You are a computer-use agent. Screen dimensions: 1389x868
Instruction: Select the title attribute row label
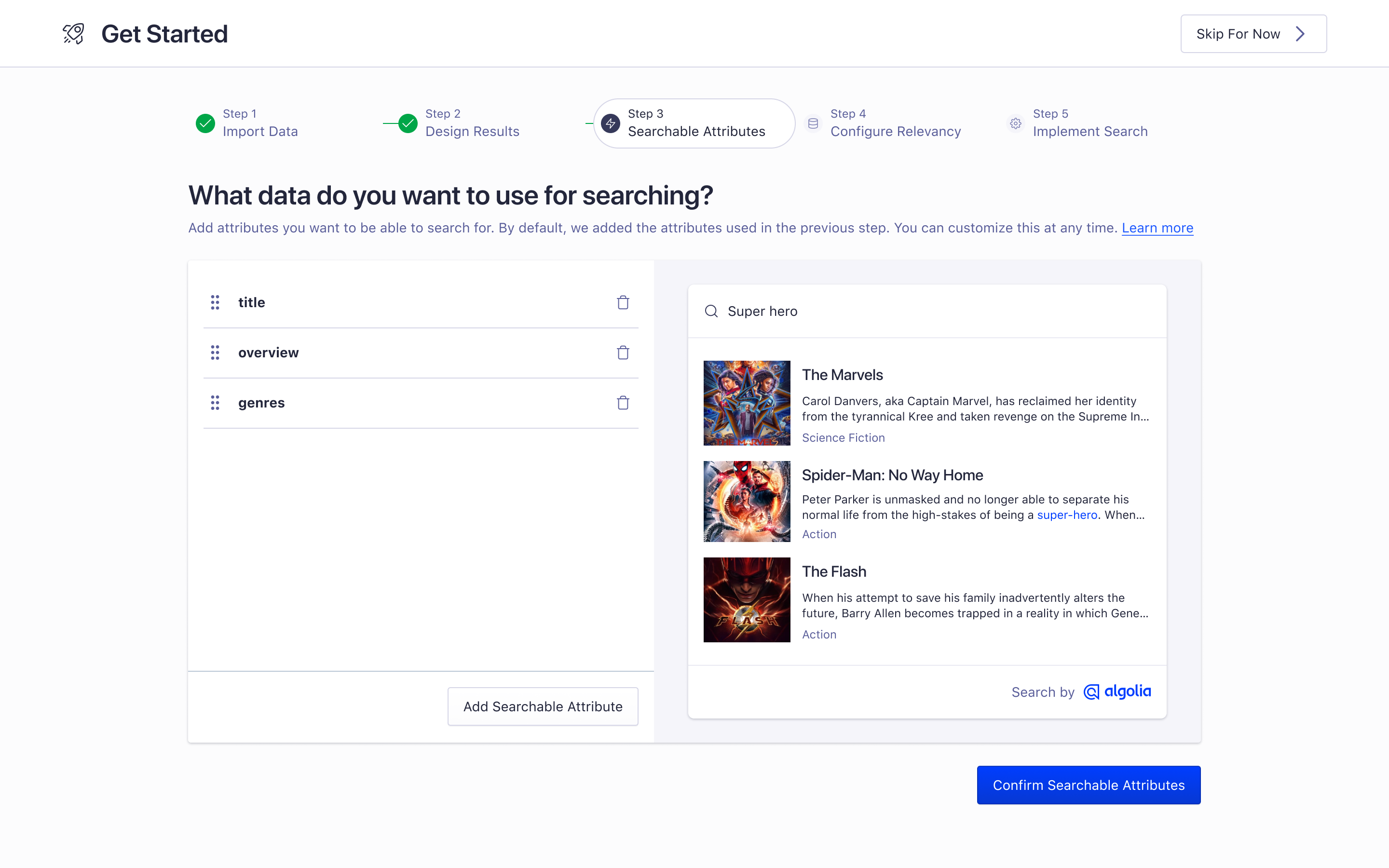(251, 302)
